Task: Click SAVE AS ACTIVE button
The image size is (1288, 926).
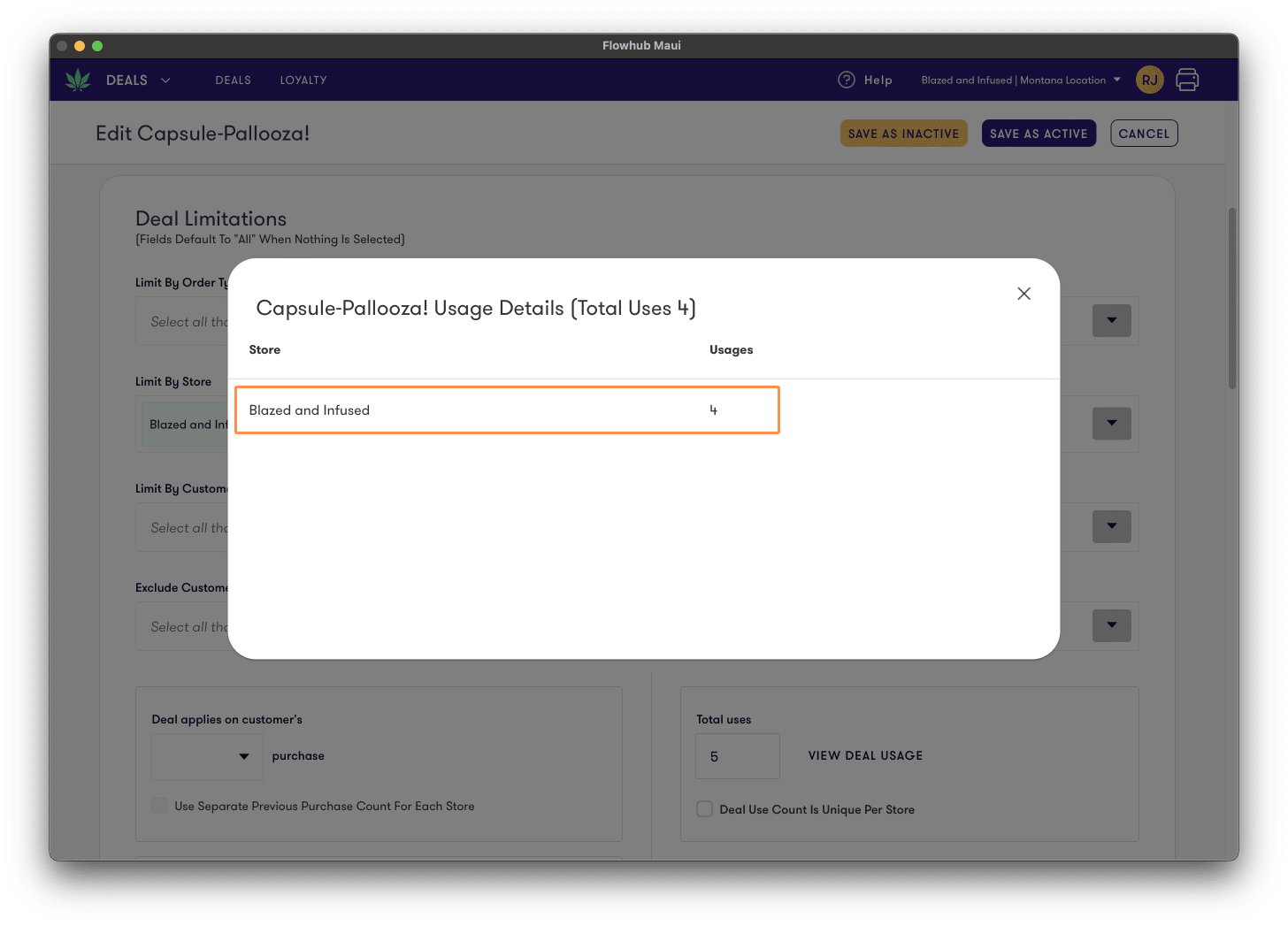Action: coord(1039,134)
